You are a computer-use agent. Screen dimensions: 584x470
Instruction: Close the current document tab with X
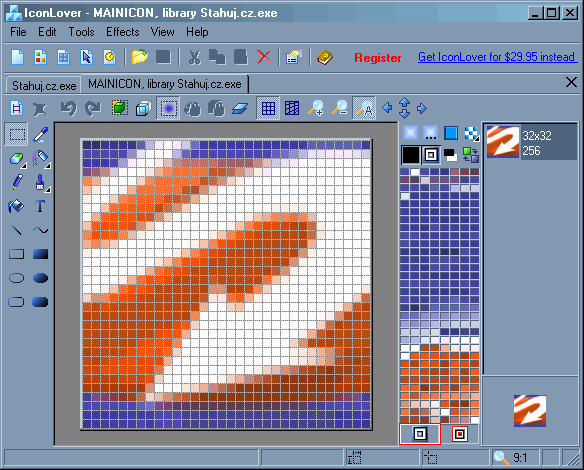[x=571, y=82]
